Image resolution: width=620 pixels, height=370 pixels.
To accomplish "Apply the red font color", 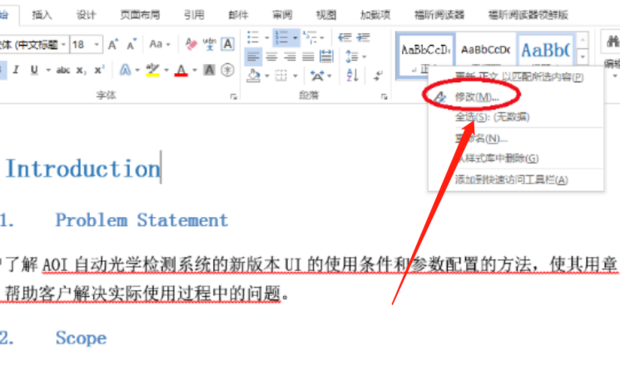I will point(181,70).
